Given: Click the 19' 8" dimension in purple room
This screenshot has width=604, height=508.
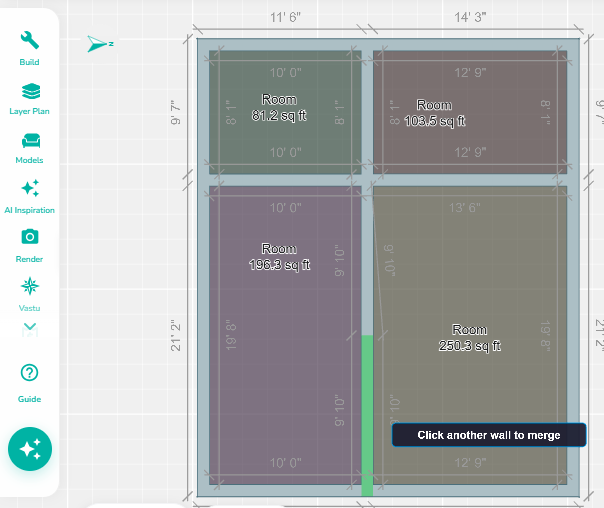Looking at the screenshot, I should point(231,335).
